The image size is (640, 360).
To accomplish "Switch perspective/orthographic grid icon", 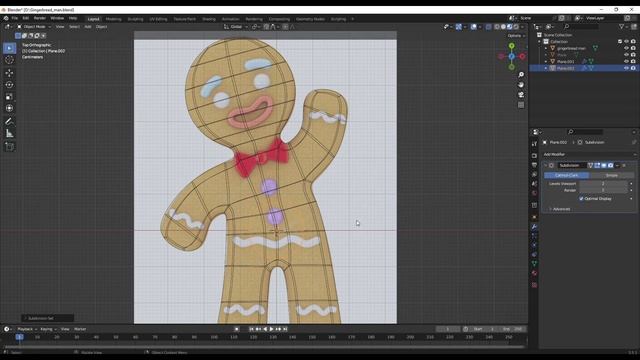I will click(x=521, y=105).
